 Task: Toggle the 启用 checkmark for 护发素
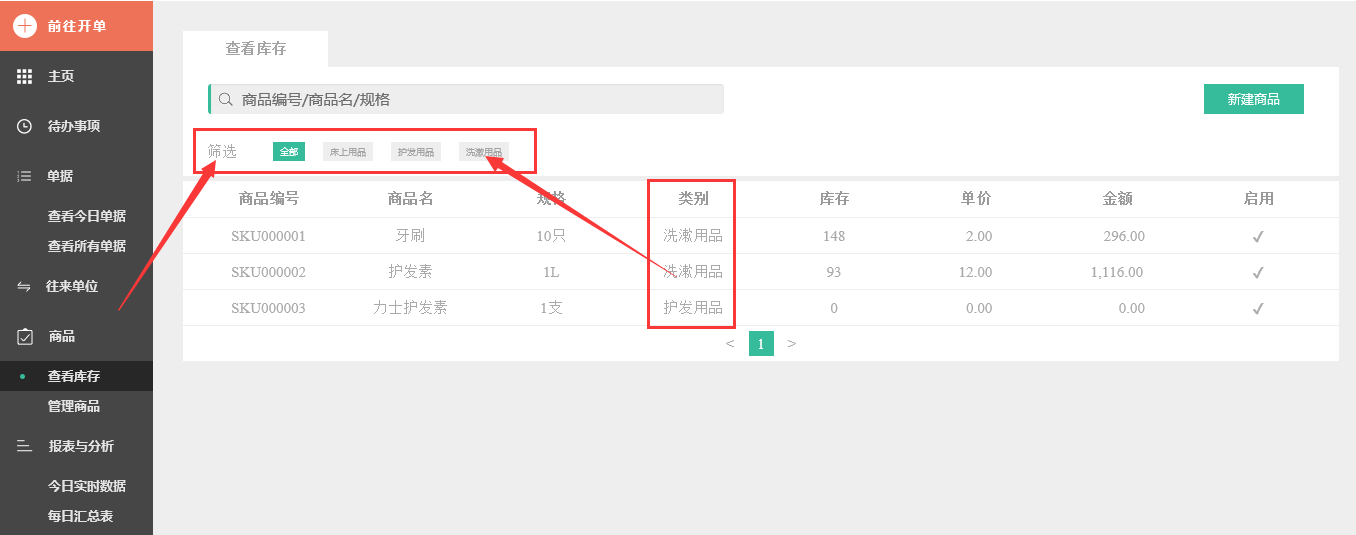[x=1258, y=272]
